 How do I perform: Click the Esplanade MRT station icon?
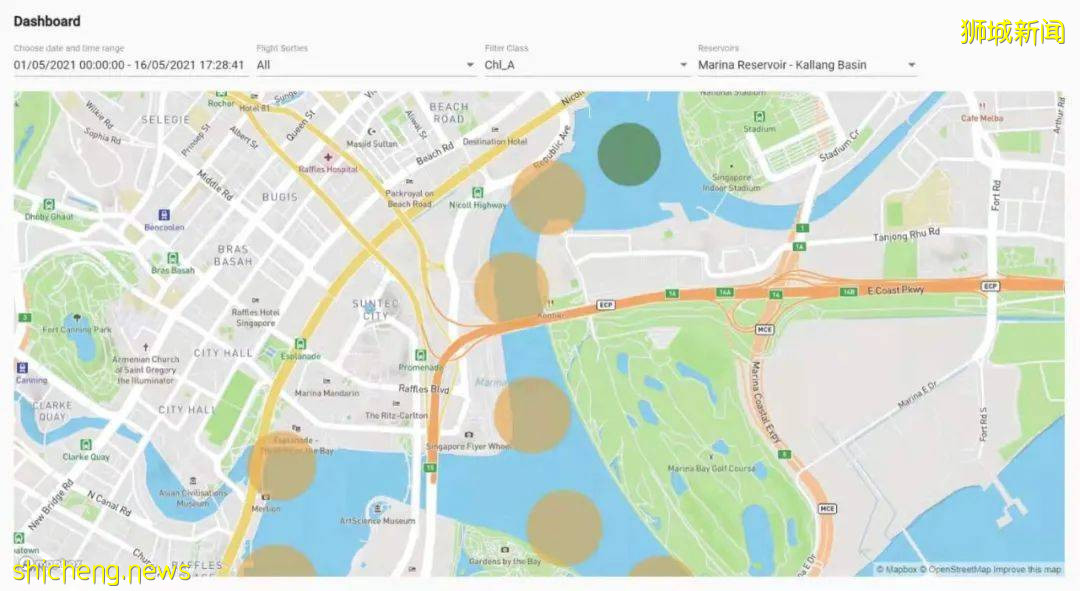pyautogui.click(x=300, y=343)
